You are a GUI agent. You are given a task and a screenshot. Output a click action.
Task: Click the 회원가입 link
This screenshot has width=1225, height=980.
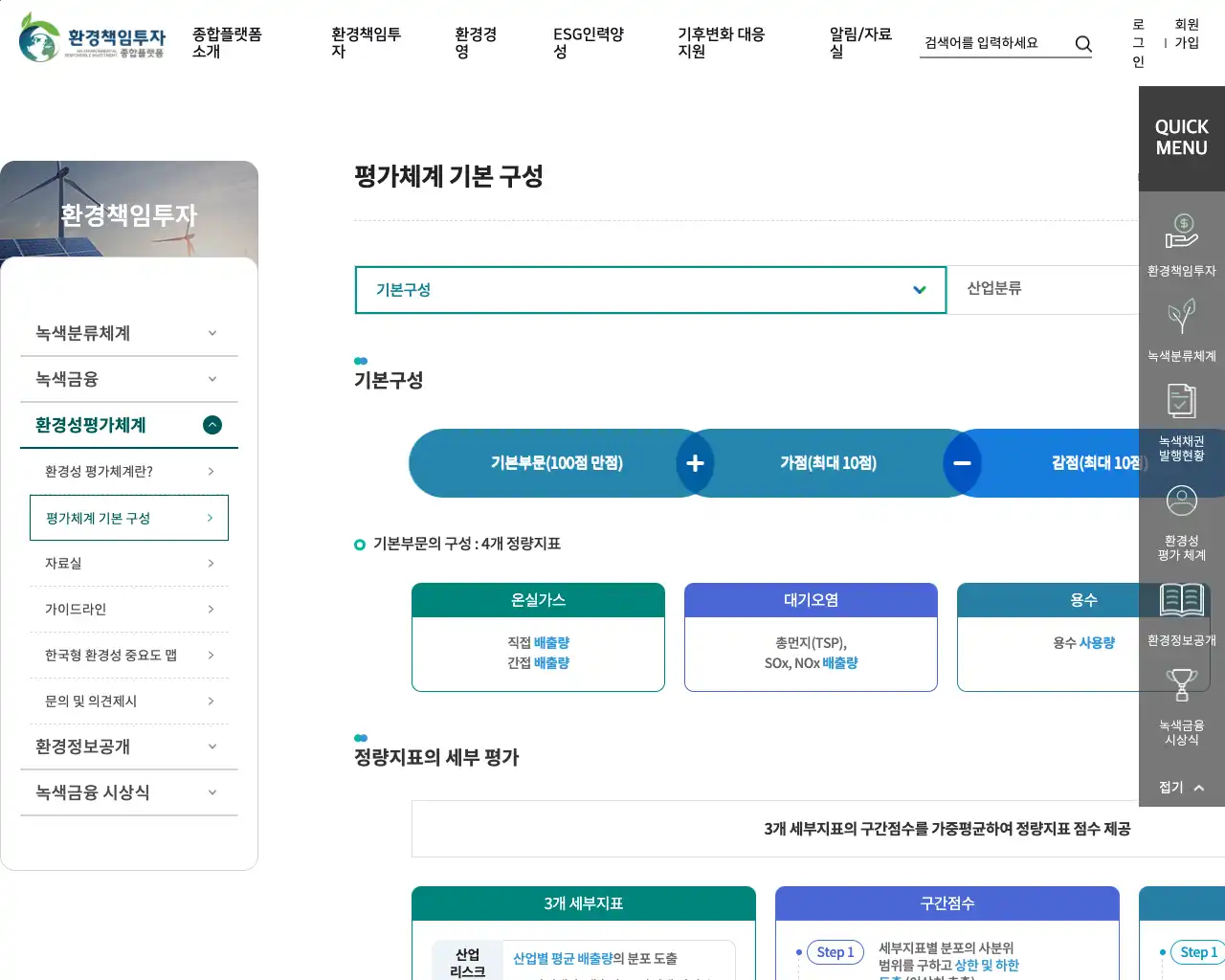1187,33
